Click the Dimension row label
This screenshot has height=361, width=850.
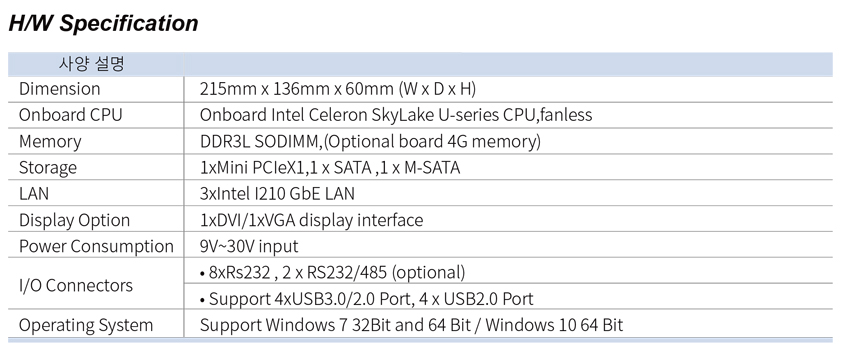60,88
